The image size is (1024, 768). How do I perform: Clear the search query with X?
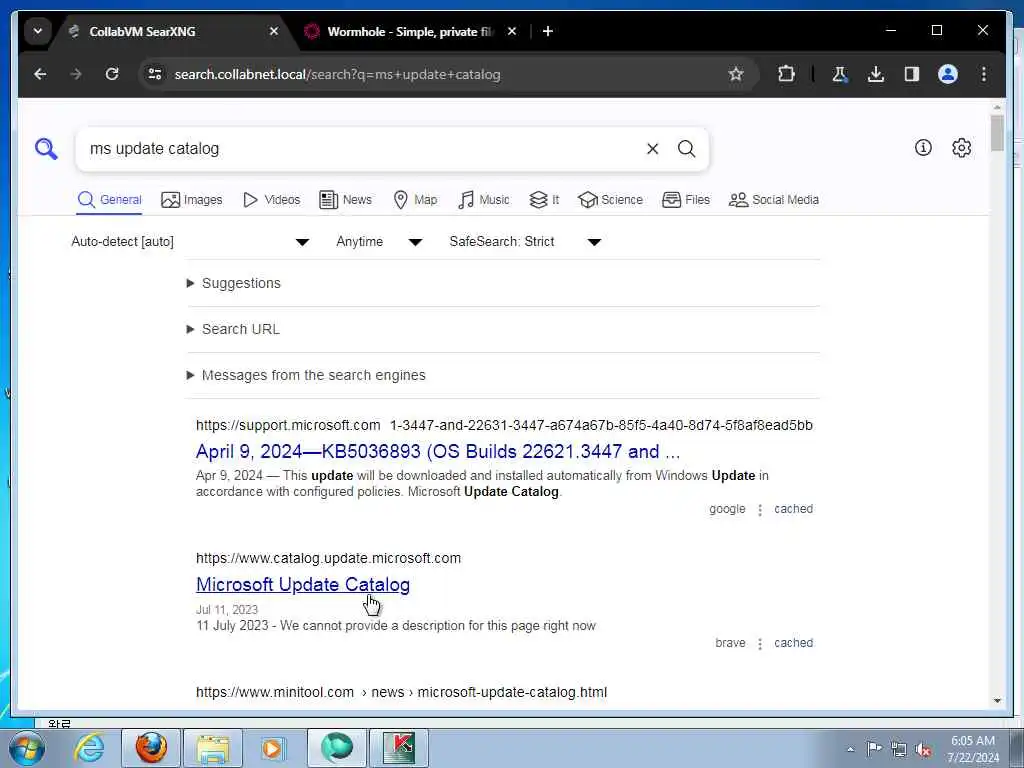(652, 149)
